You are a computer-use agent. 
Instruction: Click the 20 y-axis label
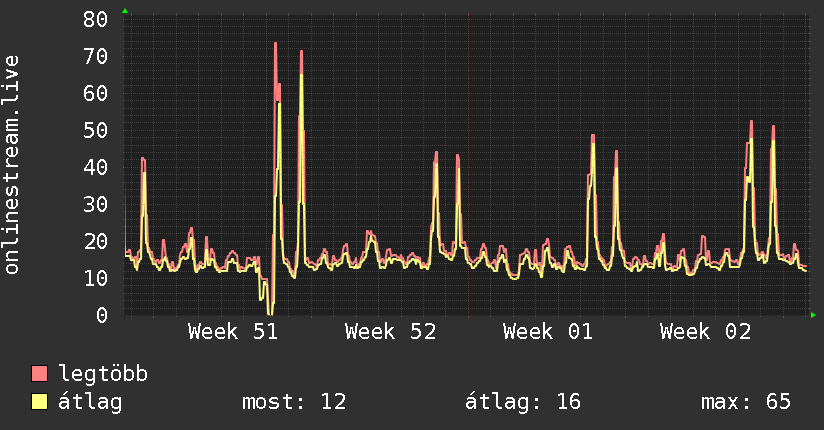95,242
